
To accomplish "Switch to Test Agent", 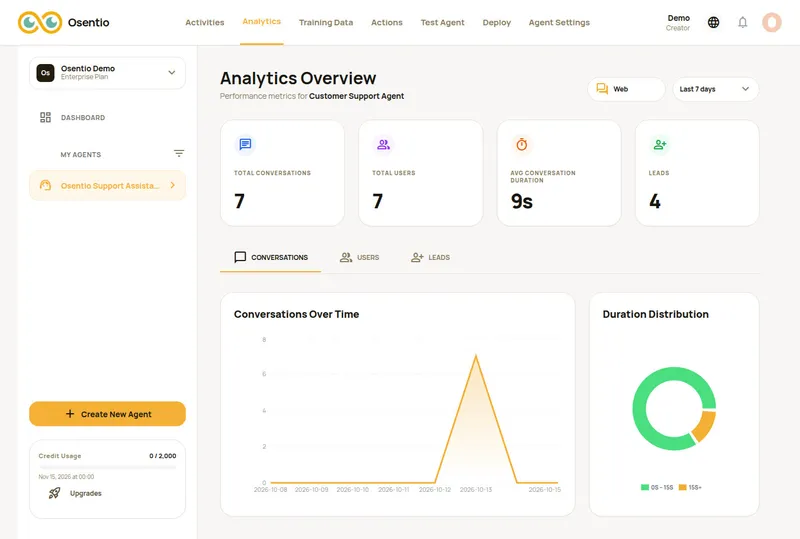I will click(x=442, y=22).
